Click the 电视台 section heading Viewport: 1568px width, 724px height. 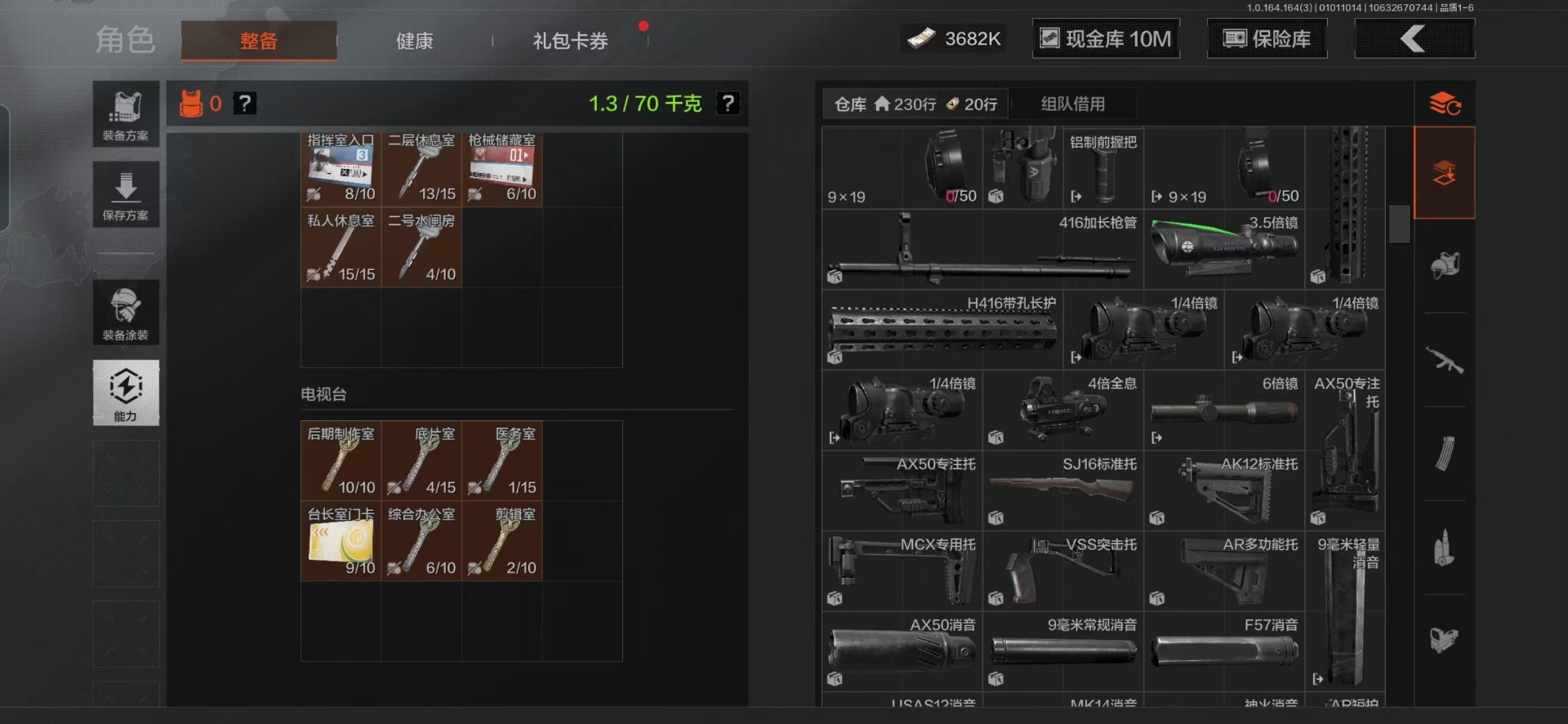(323, 394)
